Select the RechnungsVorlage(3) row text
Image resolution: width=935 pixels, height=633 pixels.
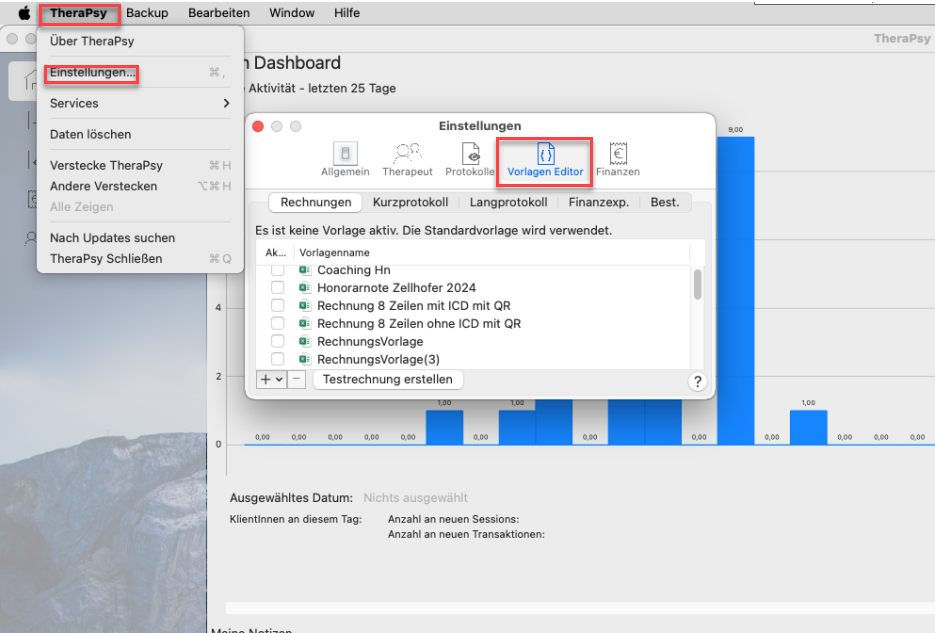point(379,359)
